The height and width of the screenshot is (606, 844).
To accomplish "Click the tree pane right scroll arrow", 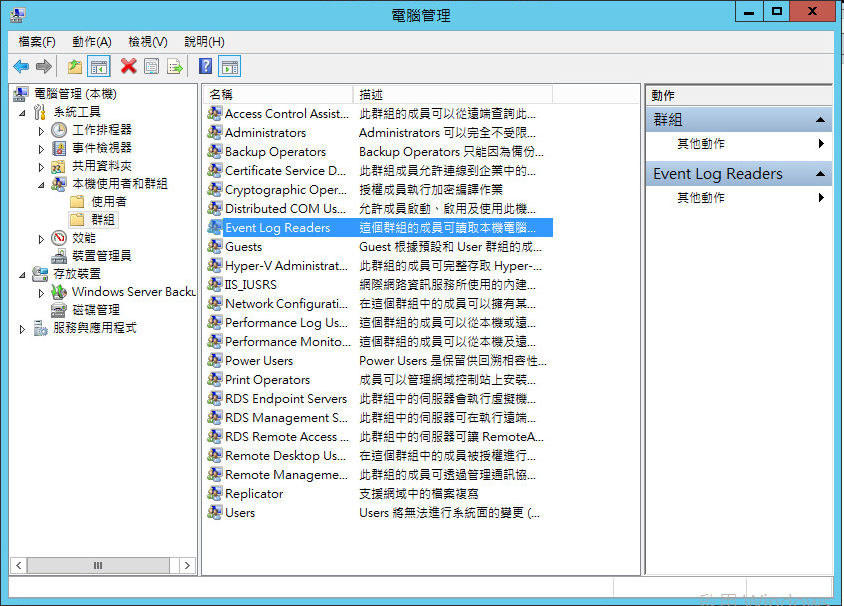I will [187, 565].
